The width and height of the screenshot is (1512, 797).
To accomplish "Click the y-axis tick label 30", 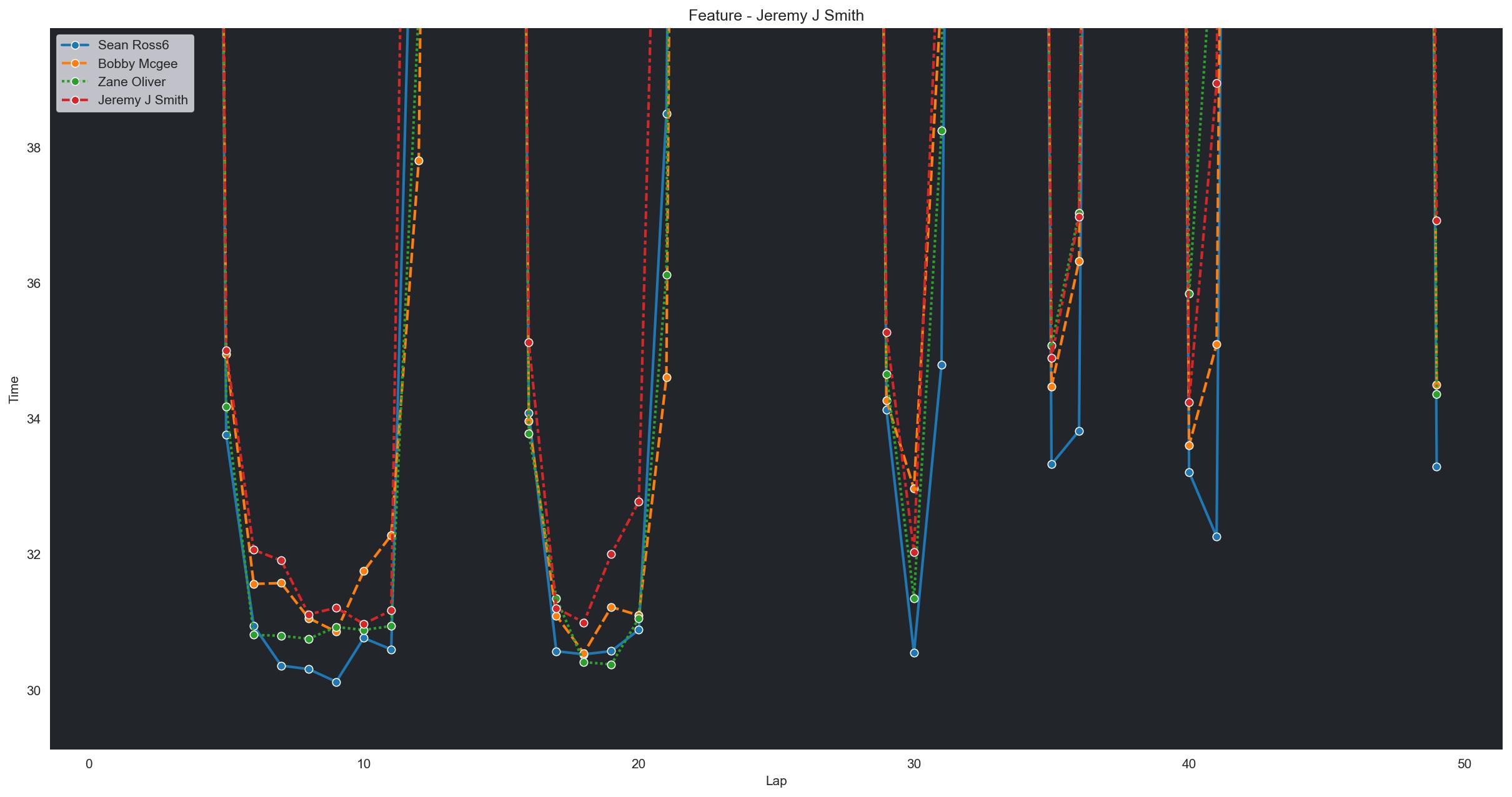I will click(33, 690).
